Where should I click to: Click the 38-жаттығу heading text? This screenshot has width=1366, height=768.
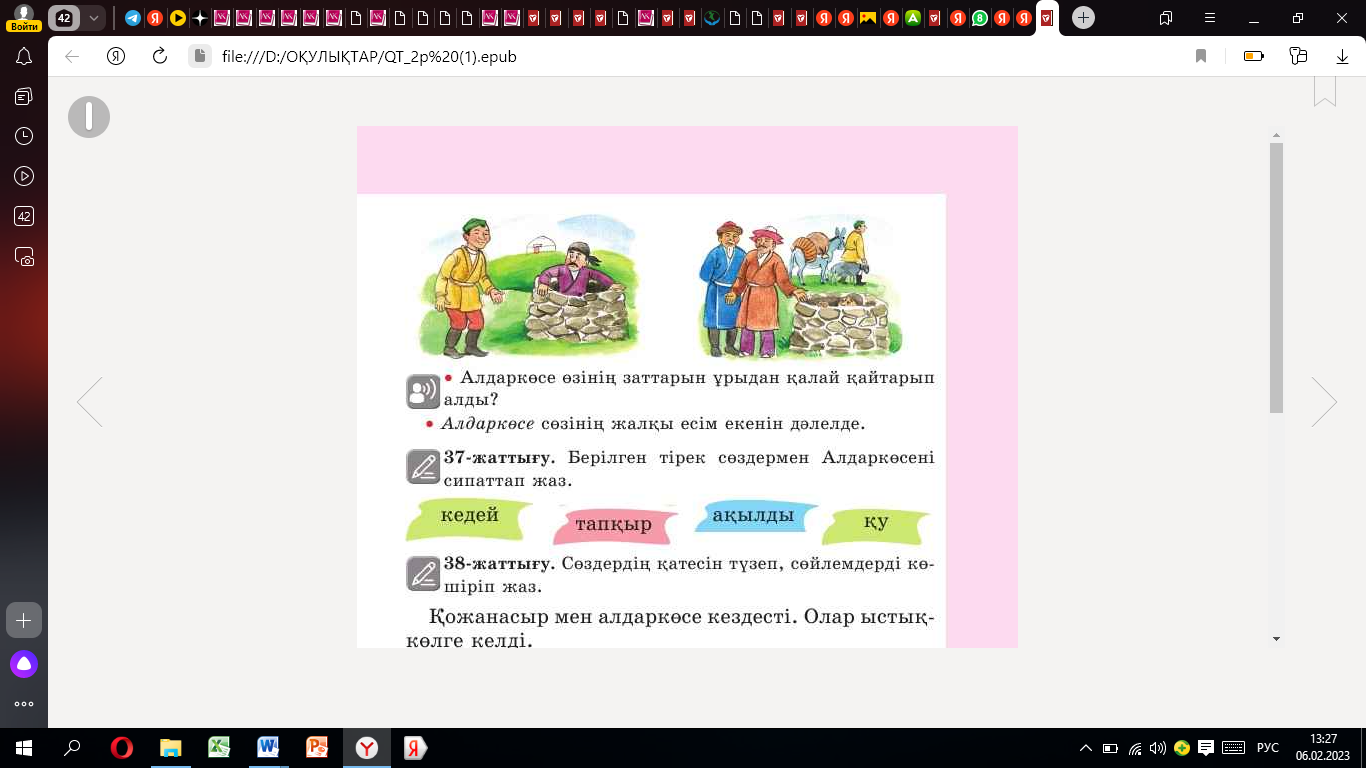pyautogui.click(x=500, y=564)
